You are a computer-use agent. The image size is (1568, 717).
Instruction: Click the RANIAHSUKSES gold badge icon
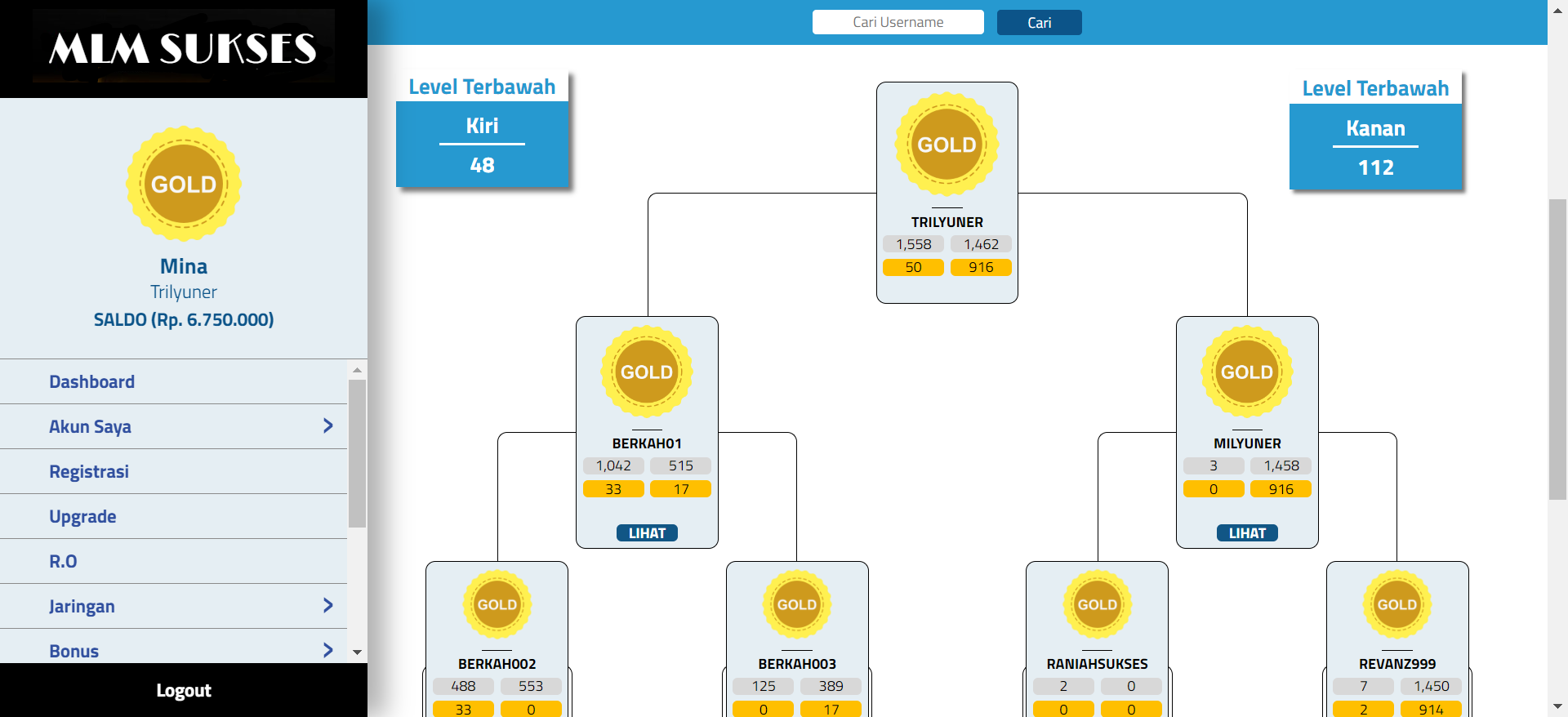tap(1097, 604)
